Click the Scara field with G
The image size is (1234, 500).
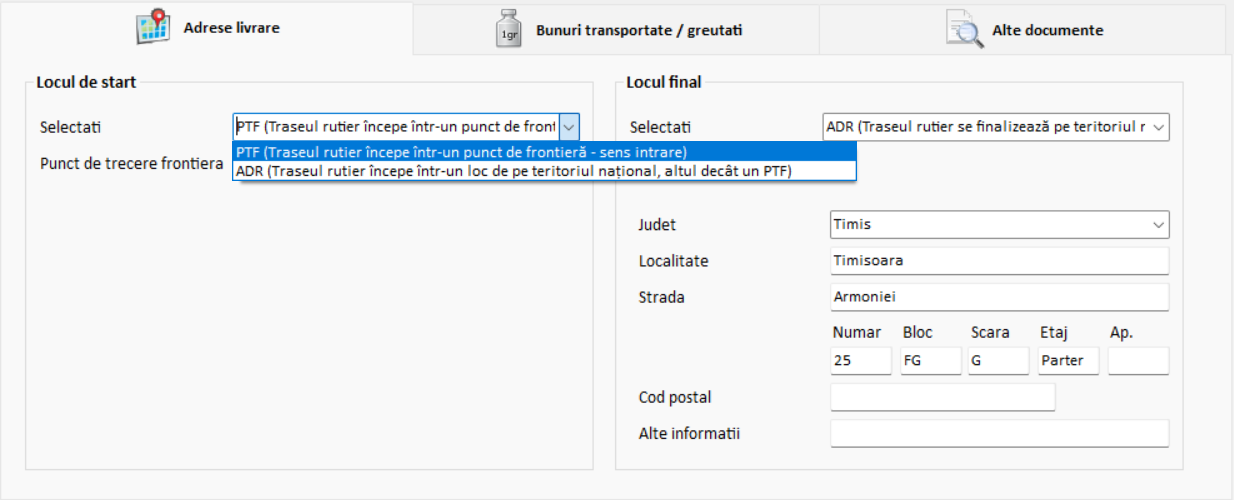pos(998,361)
